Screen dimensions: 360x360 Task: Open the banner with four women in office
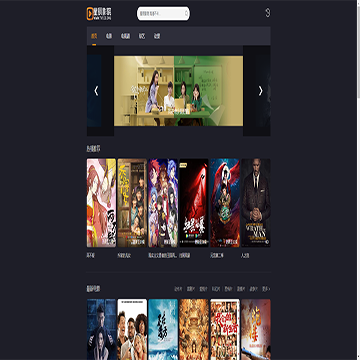coord(178,91)
